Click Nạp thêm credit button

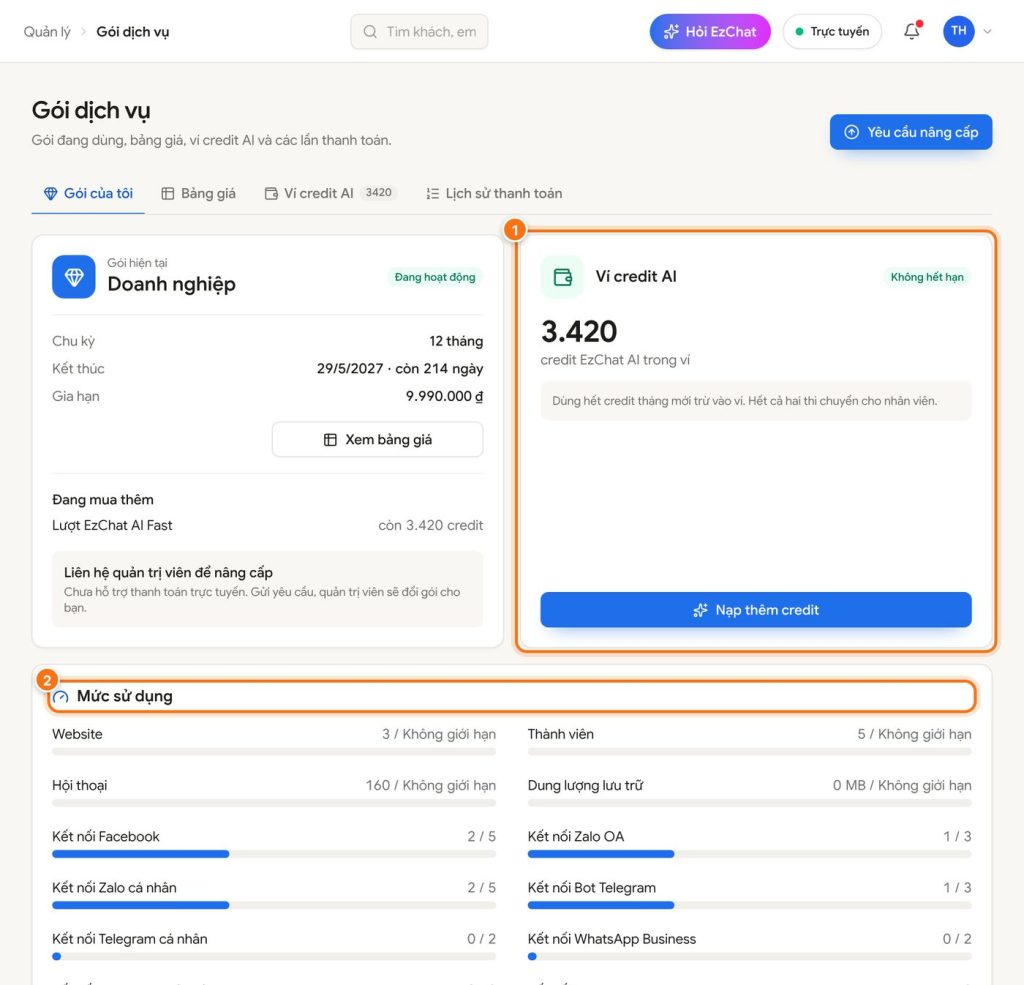[756, 610]
